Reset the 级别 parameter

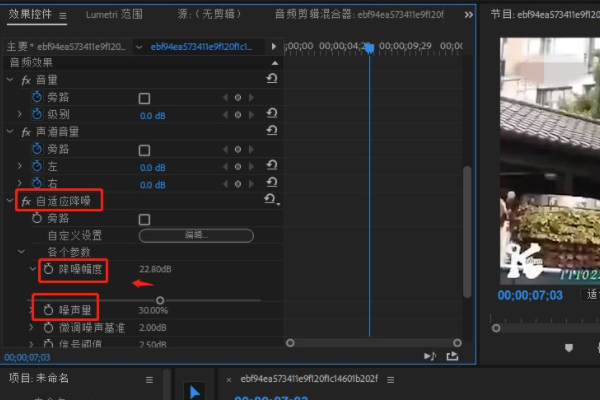(272, 114)
